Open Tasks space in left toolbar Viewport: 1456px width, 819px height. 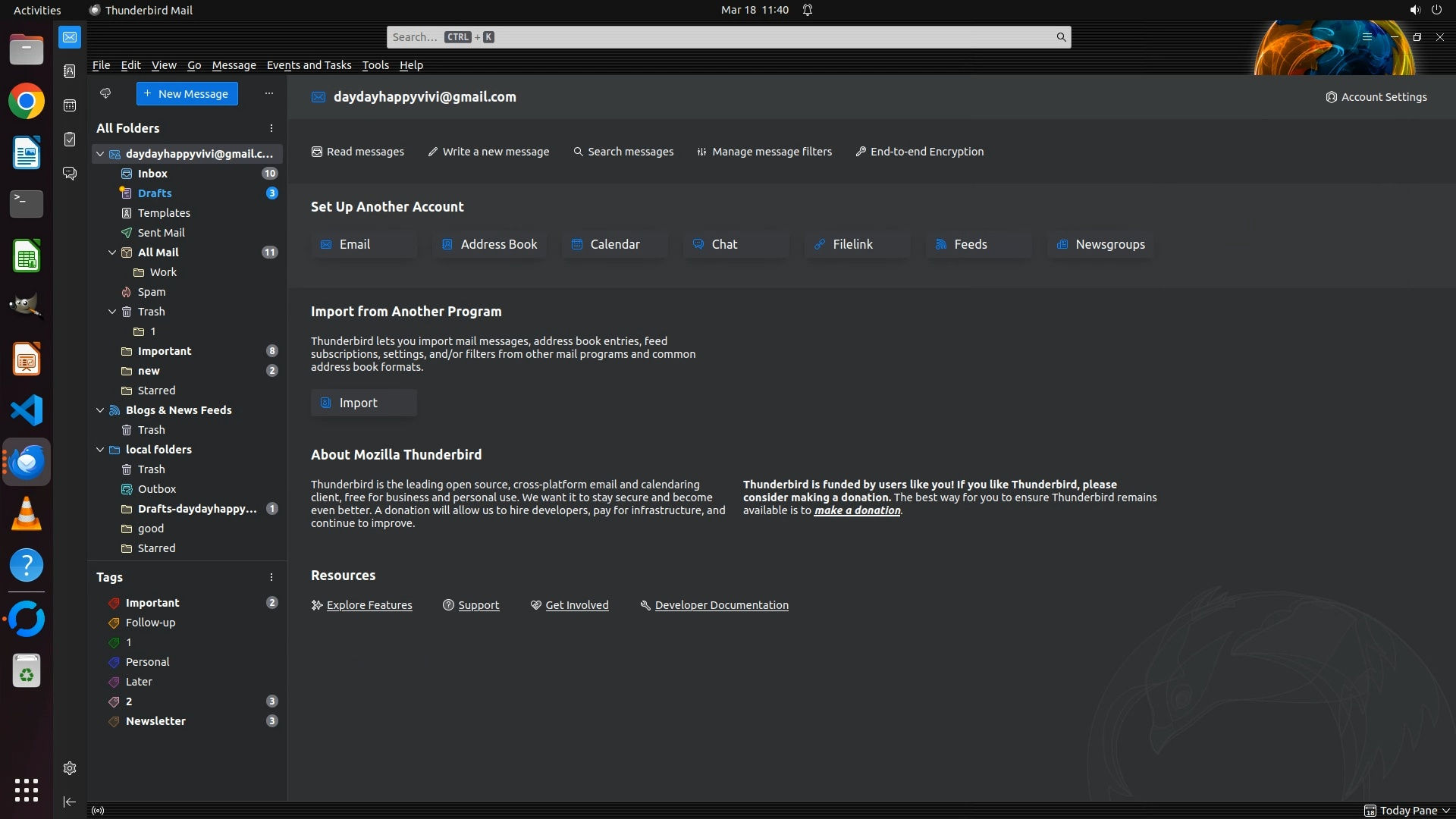[x=70, y=140]
